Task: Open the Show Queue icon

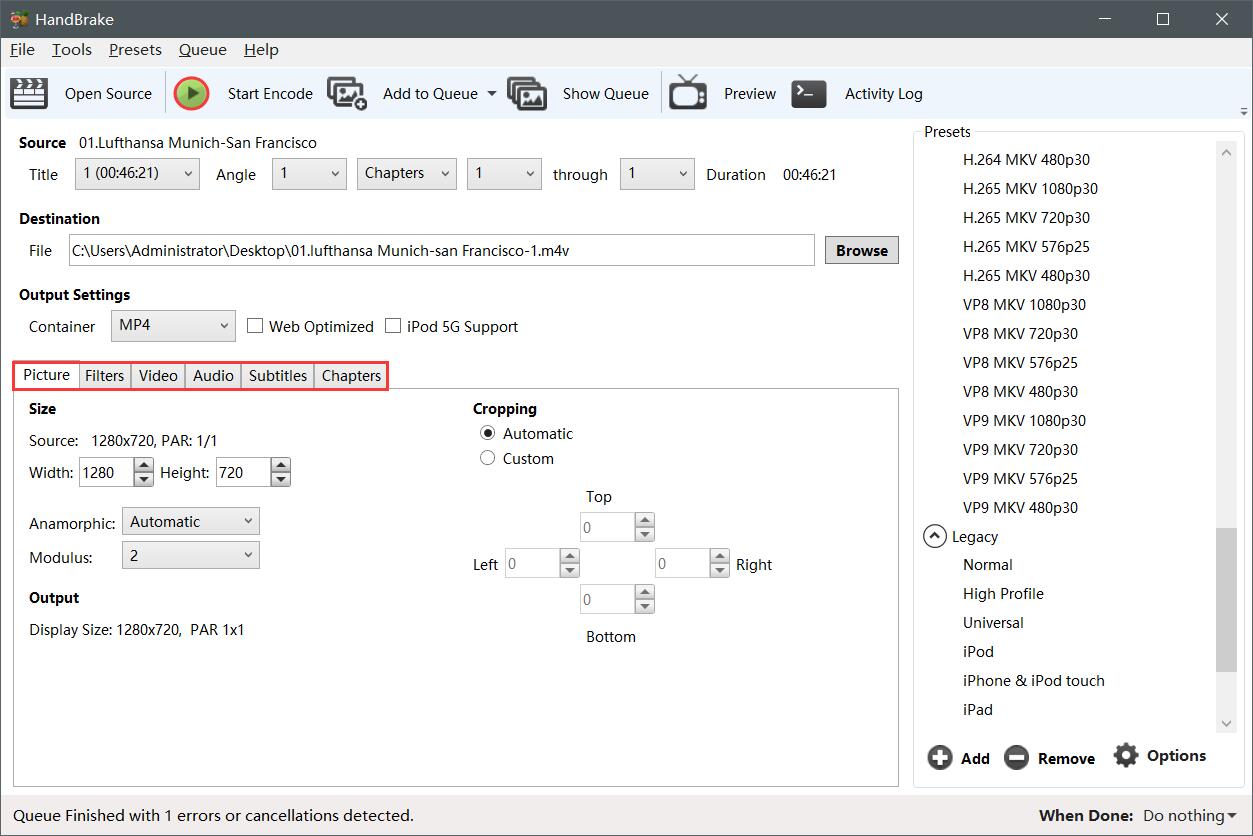Action: pos(527,93)
